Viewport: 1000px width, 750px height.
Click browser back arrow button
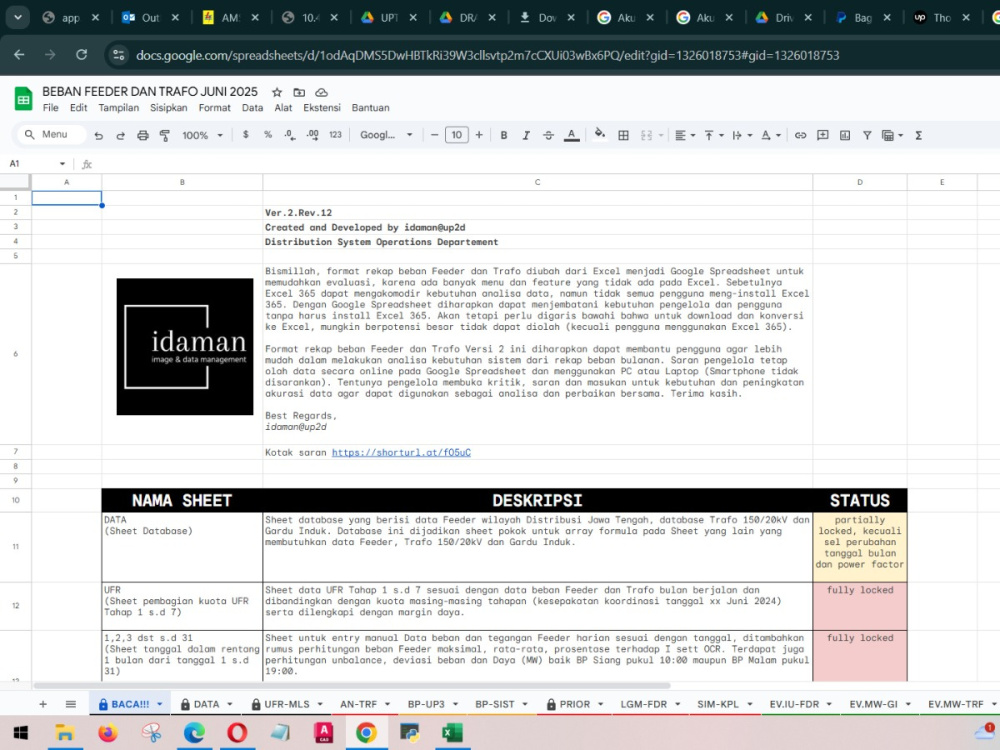(19, 55)
